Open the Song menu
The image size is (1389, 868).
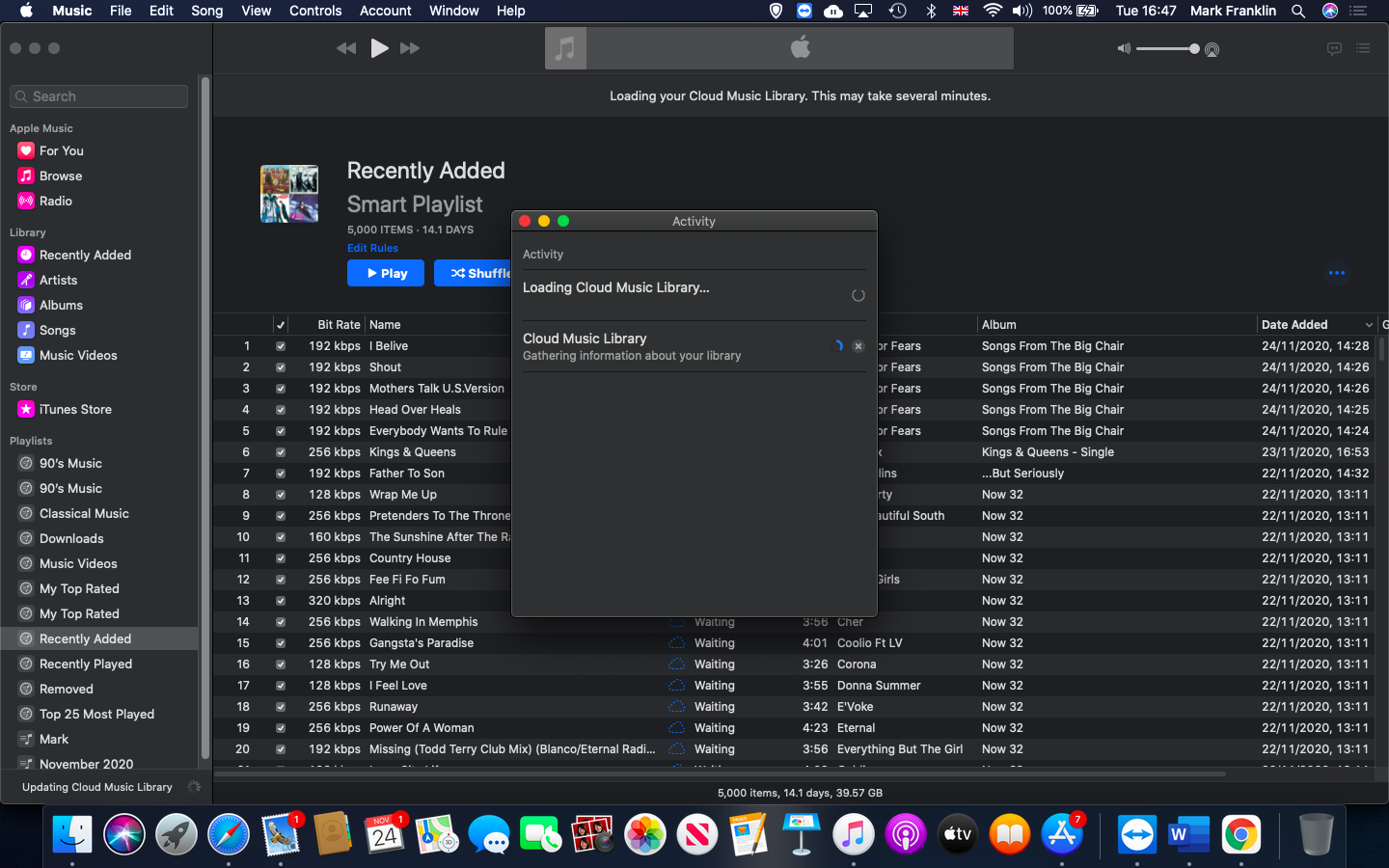pyautogui.click(x=206, y=11)
